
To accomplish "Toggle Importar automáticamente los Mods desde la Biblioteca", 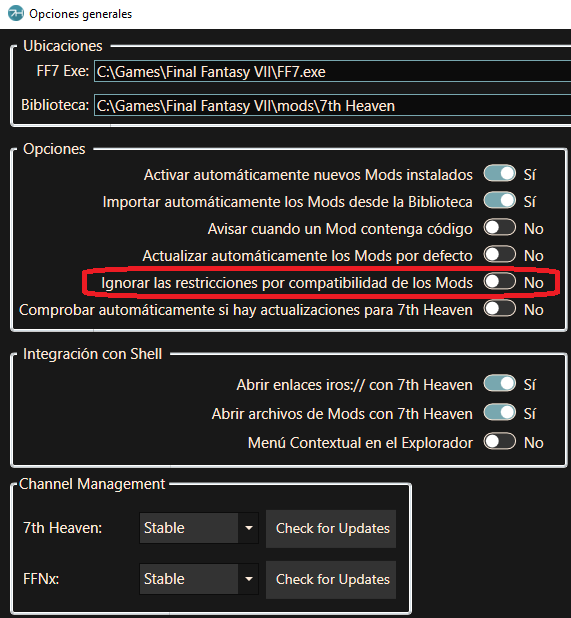I will 500,200.
